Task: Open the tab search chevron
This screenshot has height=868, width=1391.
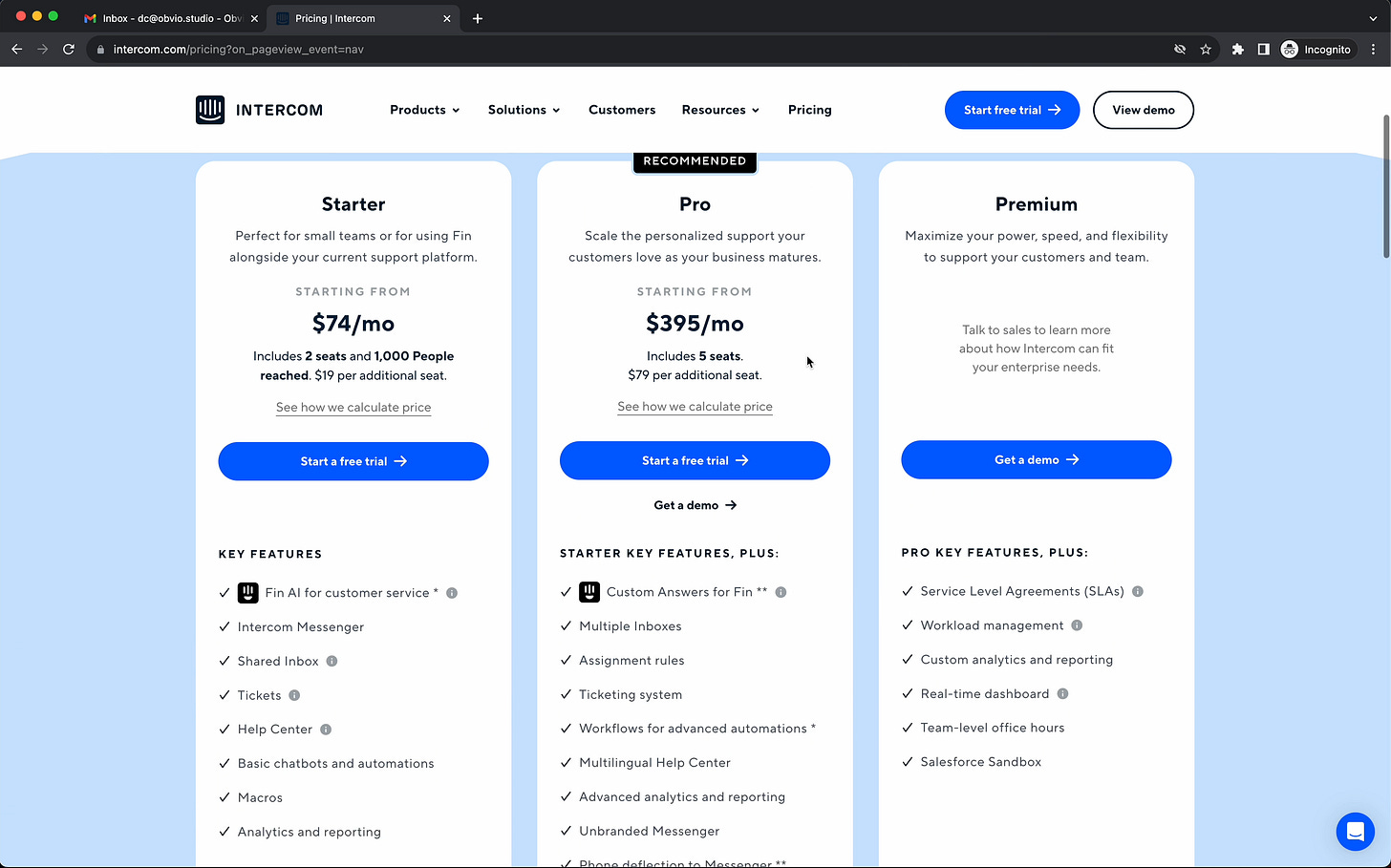Action: pyautogui.click(x=1373, y=18)
